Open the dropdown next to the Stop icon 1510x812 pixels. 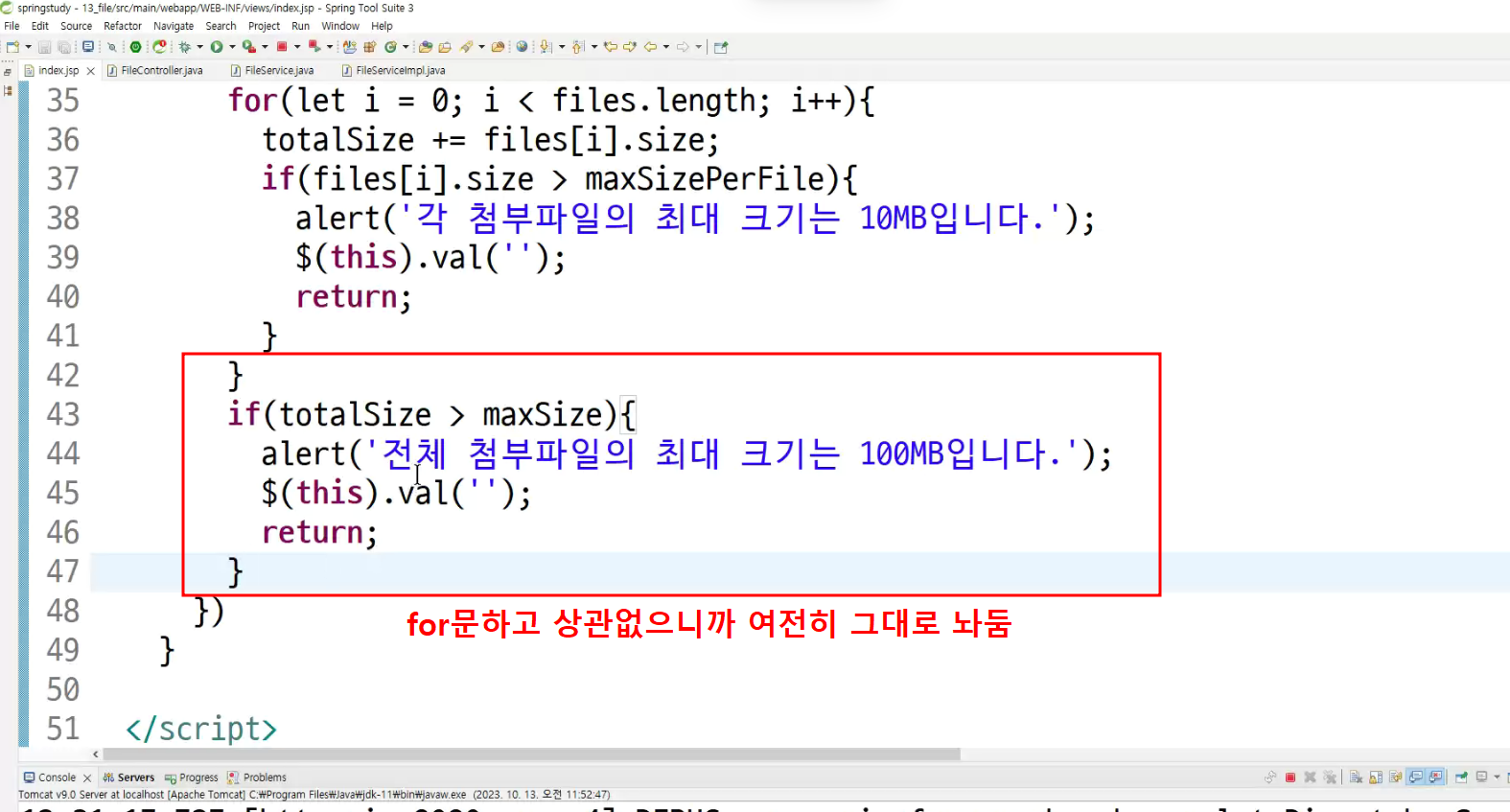(297, 47)
